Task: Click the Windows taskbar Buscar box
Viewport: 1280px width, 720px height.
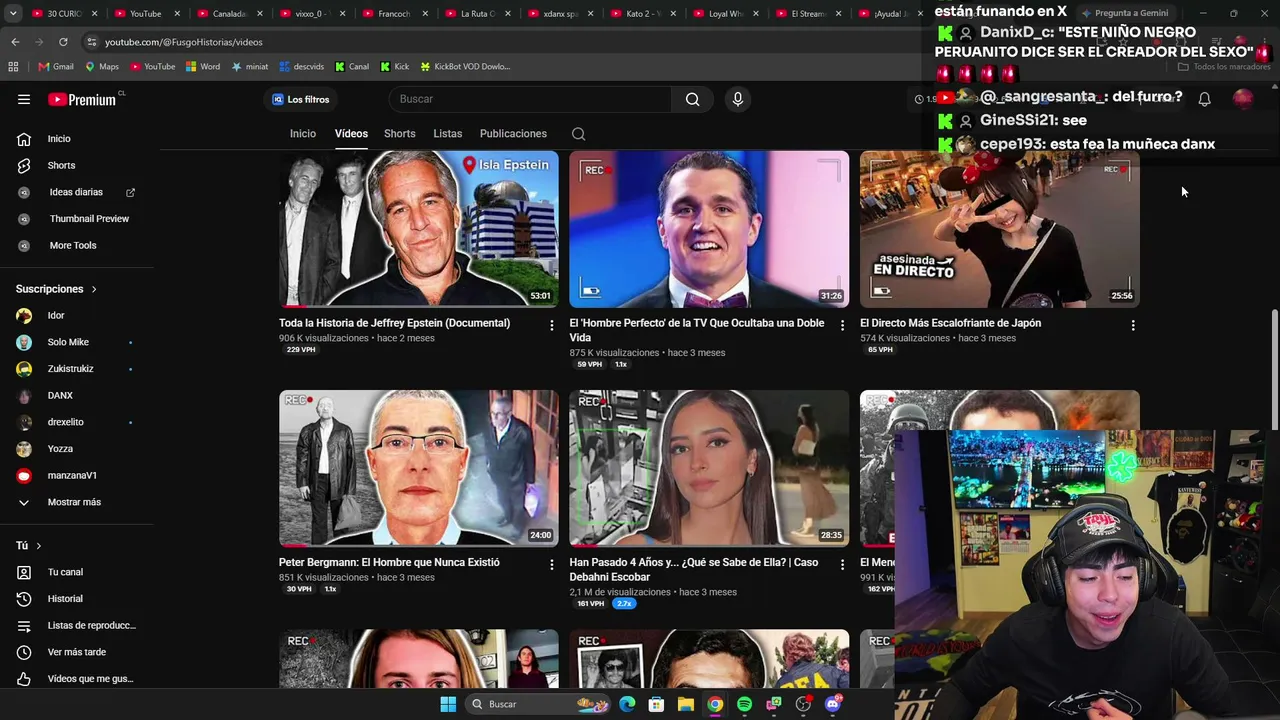Action: point(538,704)
